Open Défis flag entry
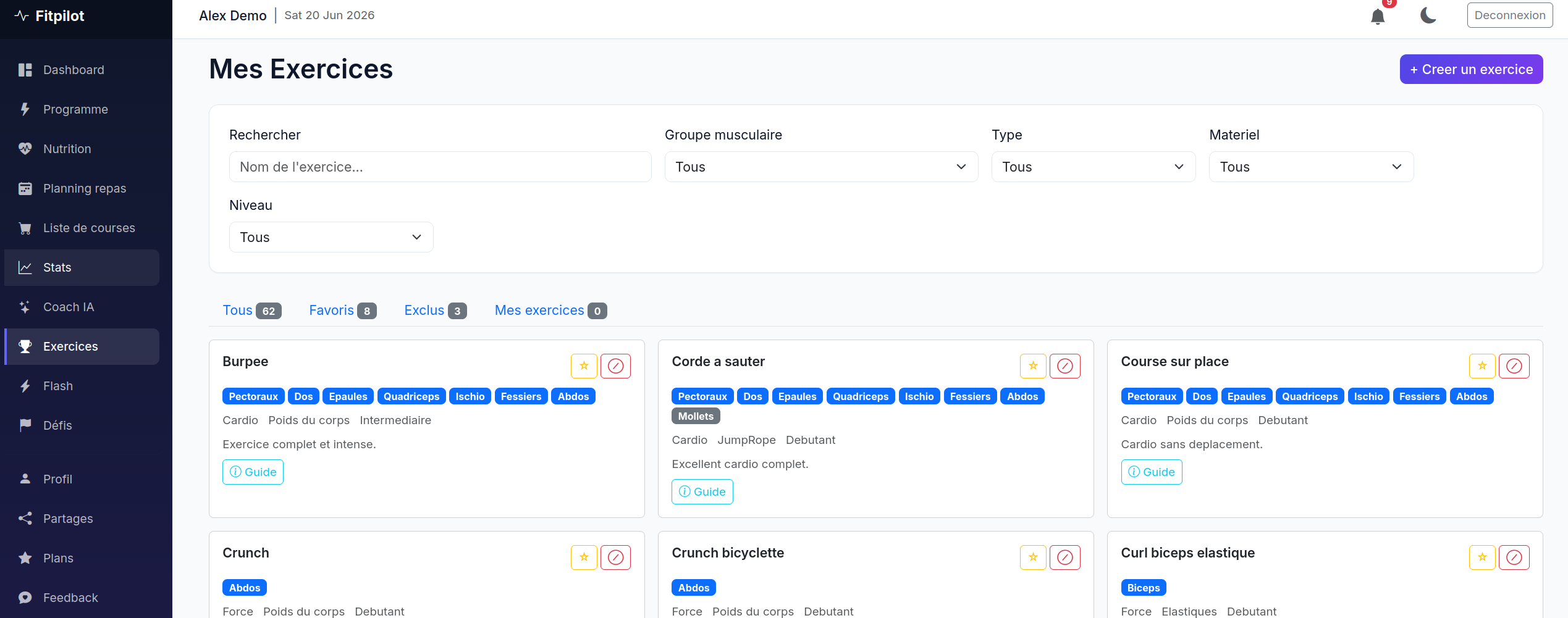 pos(82,425)
